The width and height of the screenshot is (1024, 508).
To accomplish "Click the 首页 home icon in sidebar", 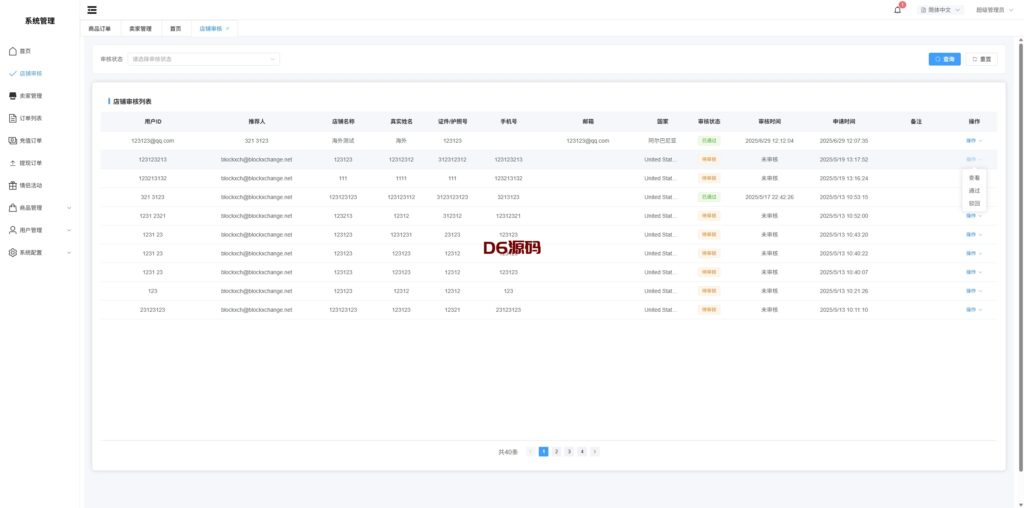I will 12,50.
